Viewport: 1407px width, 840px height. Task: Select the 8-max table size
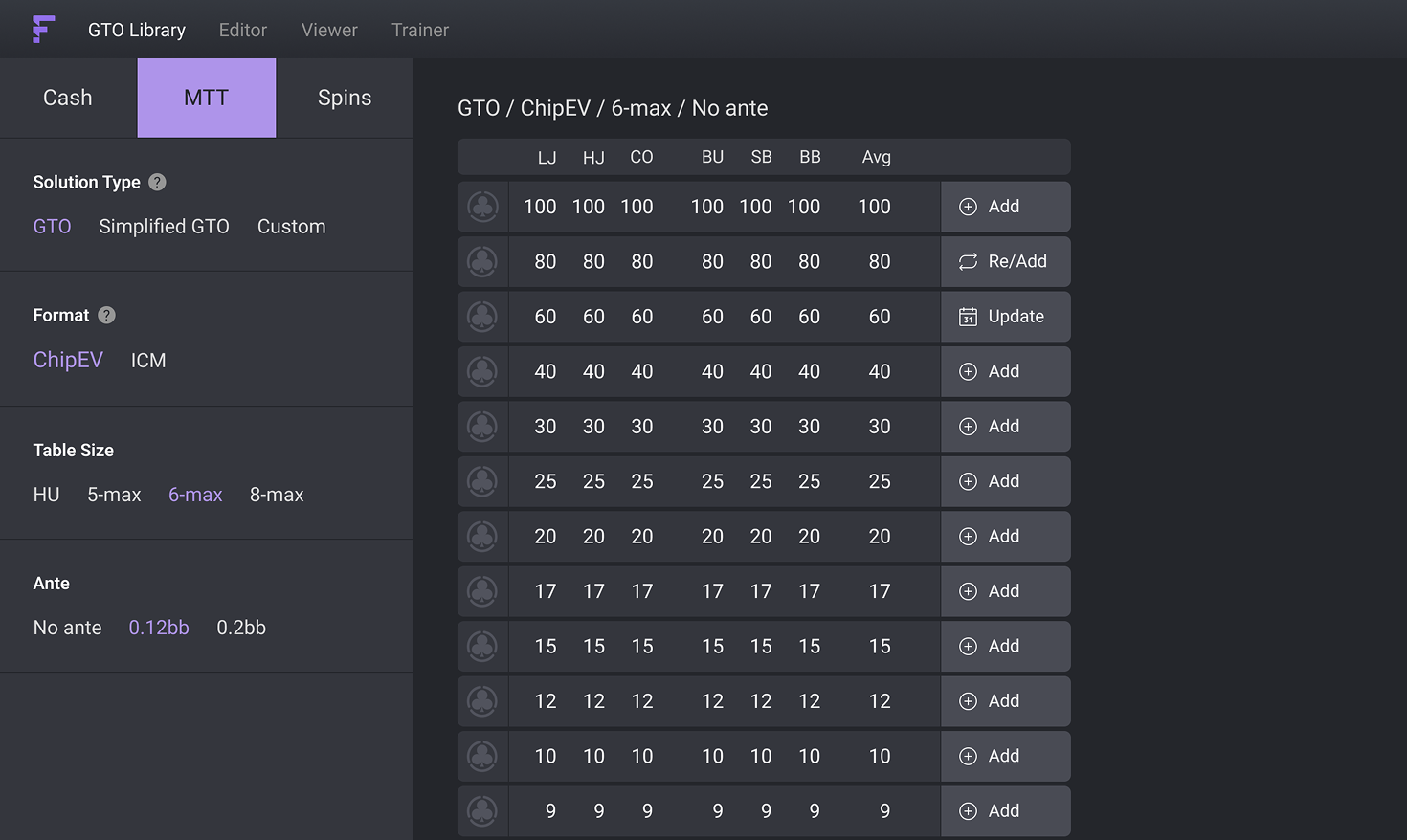[277, 495]
